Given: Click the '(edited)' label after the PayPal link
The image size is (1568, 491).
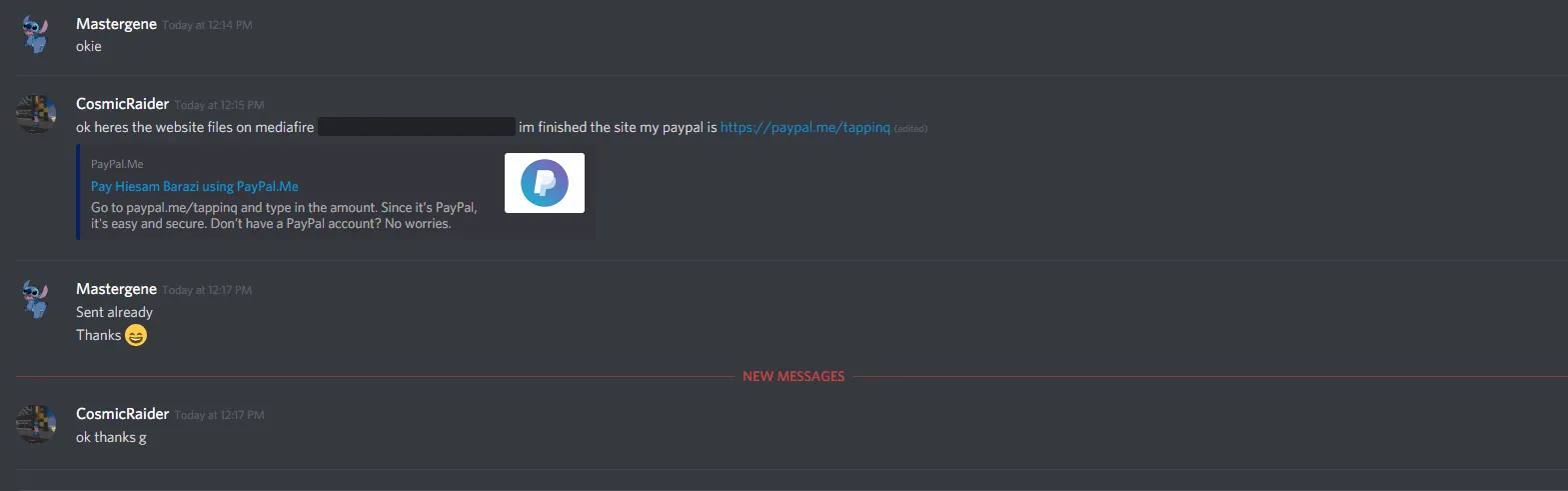Looking at the screenshot, I should point(910,128).
